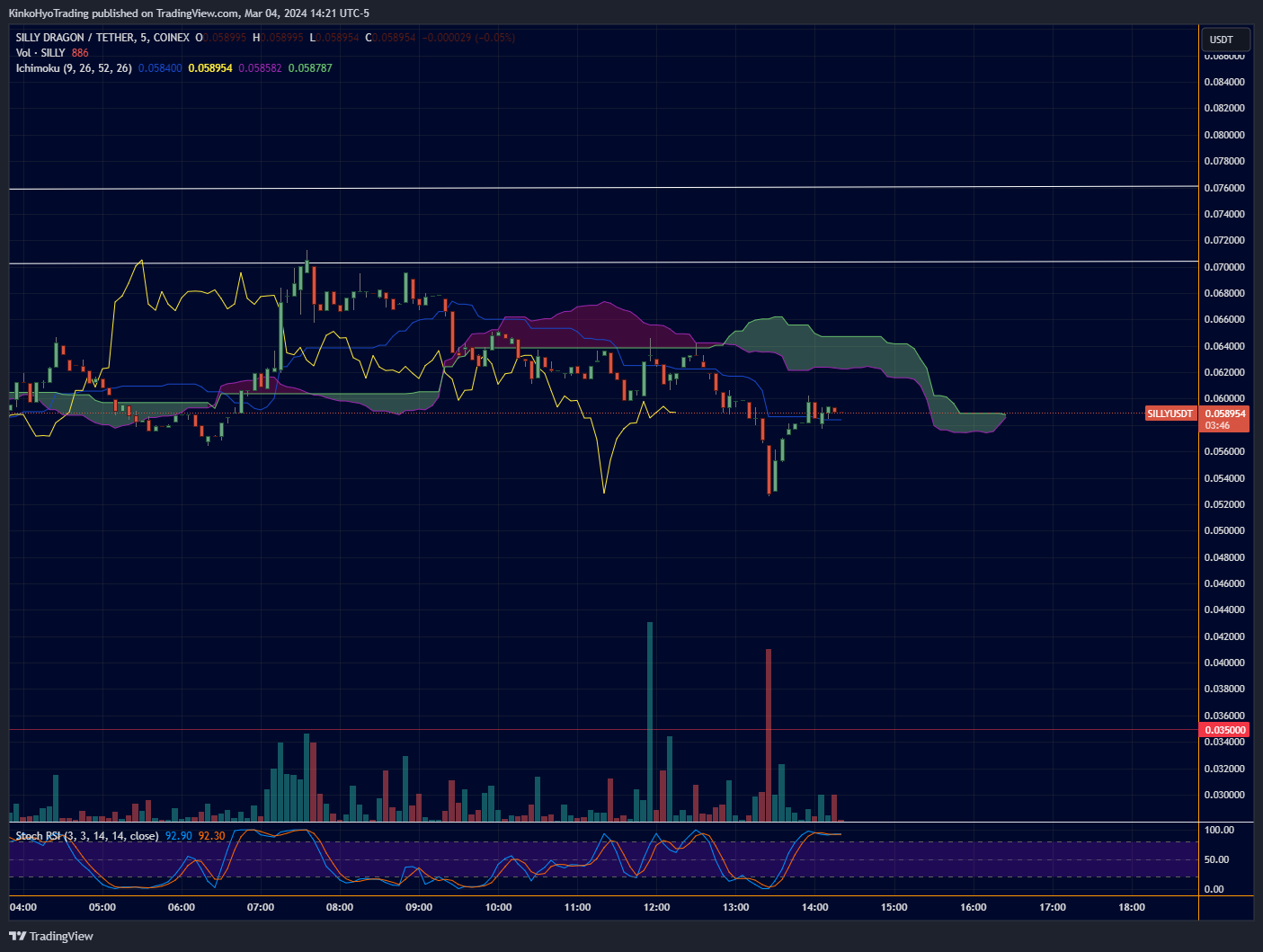This screenshot has height=952, width=1263.
Task: Click the 07:00 time axis label
Action: (x=261, y=907)
